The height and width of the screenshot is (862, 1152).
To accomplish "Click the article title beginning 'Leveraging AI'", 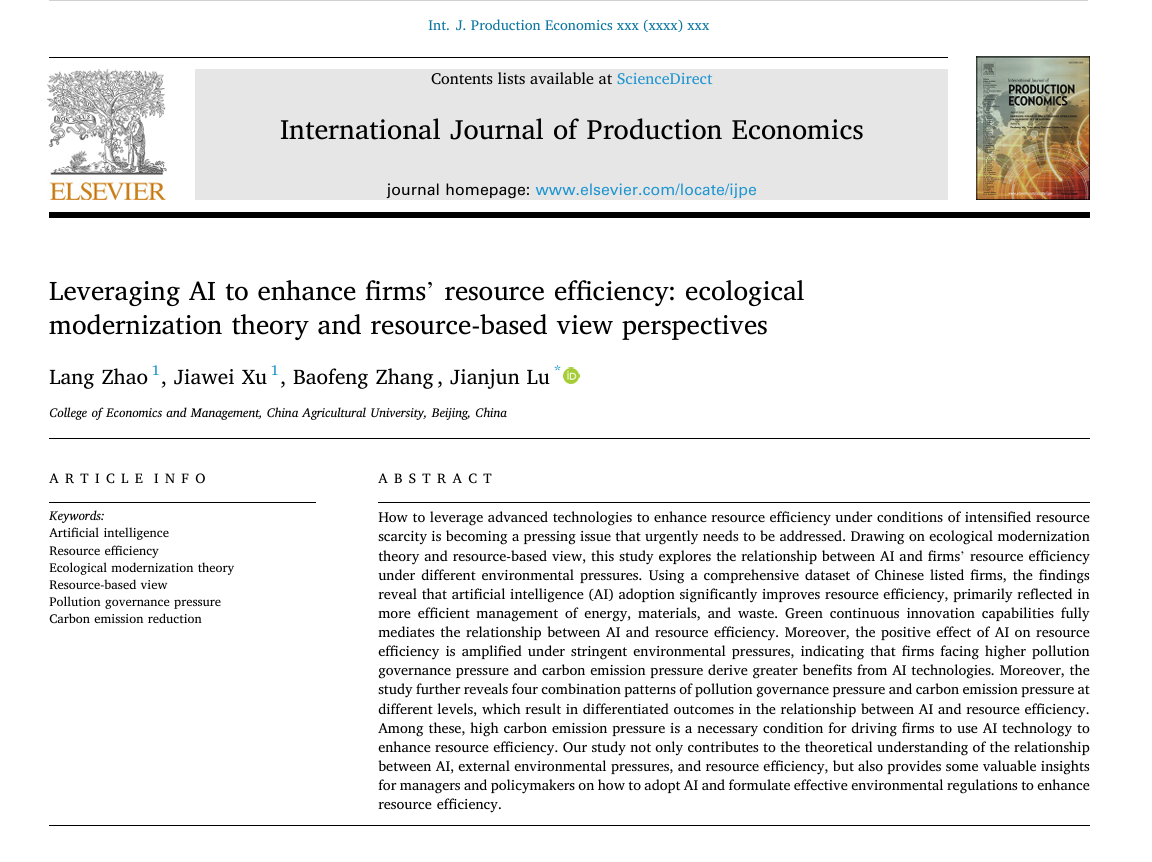I will pos(426,308).
